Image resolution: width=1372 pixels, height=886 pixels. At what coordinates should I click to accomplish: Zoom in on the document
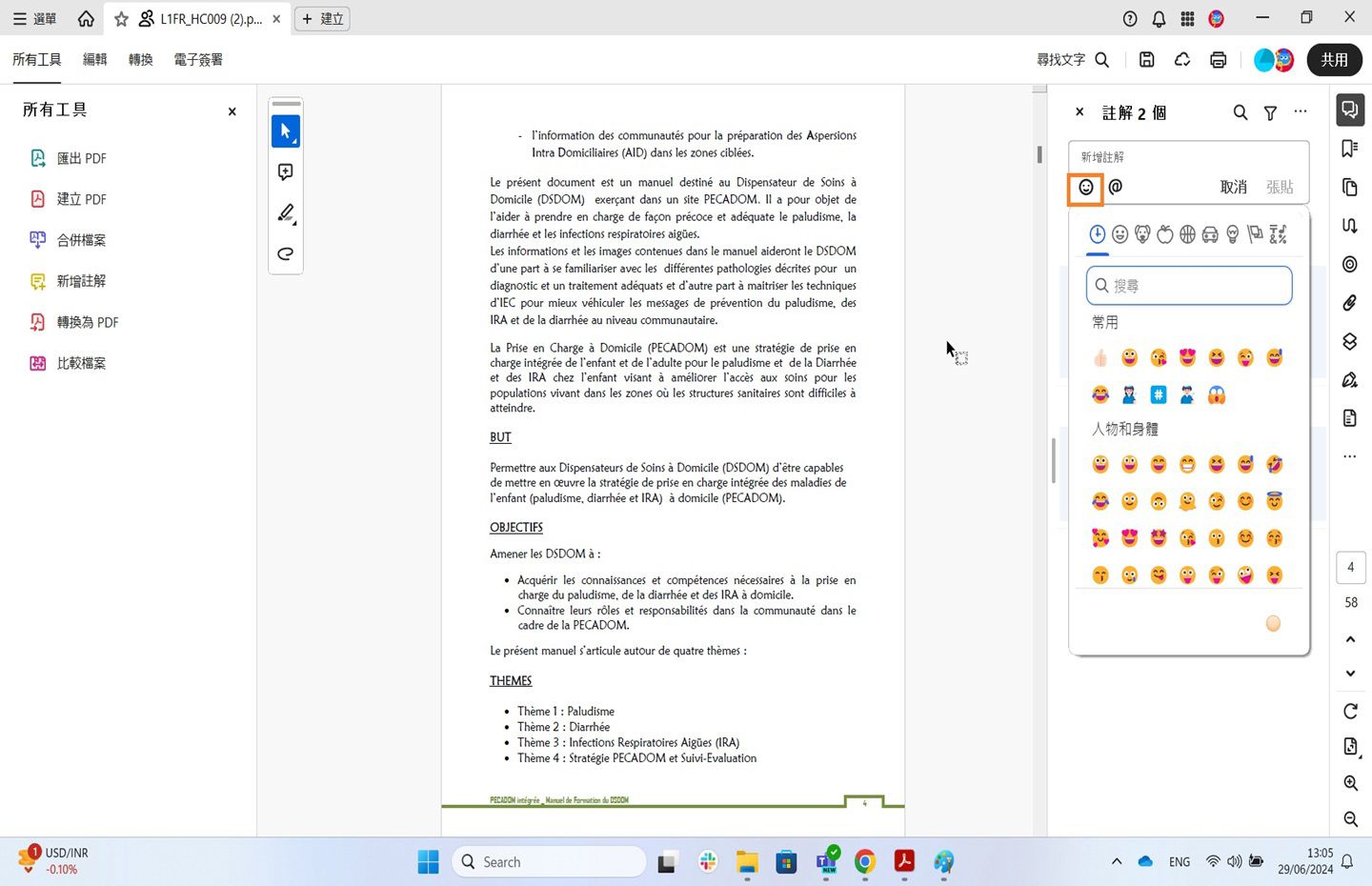tap(1350, 783)
